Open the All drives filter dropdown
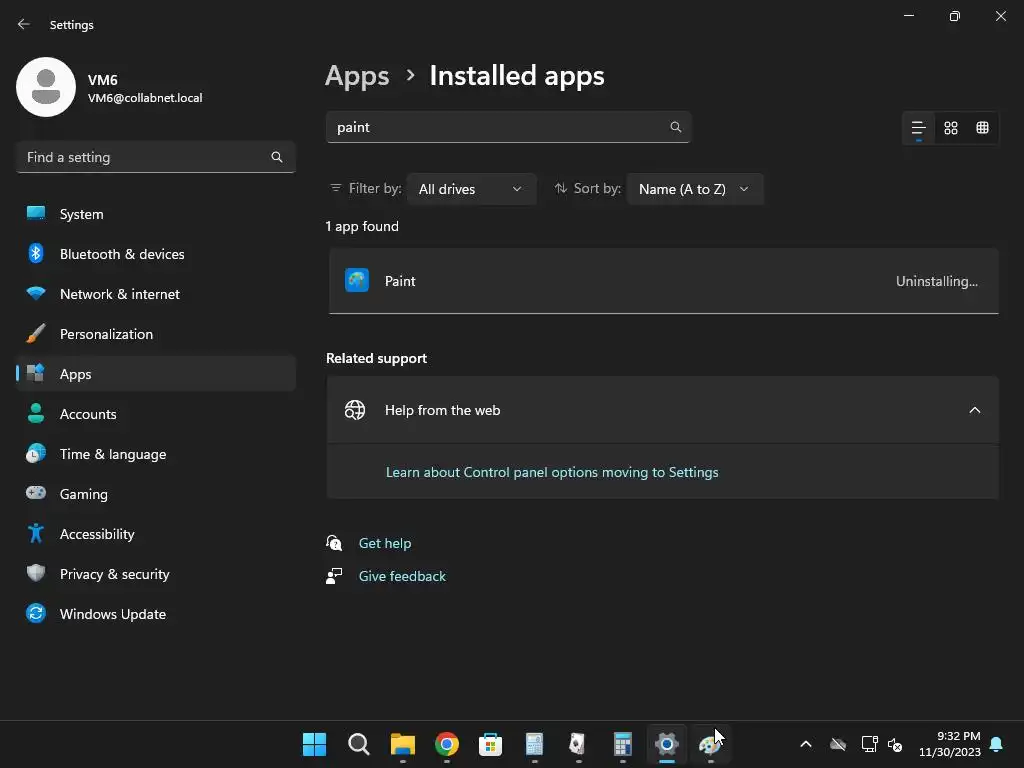The height and width of the screenshot is (768, 1024). (471, 189)
